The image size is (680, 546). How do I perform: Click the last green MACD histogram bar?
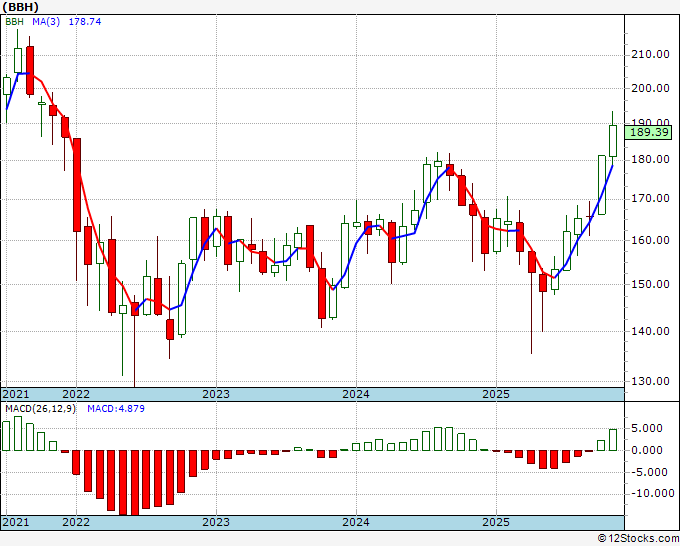click(x=613, y=440)
